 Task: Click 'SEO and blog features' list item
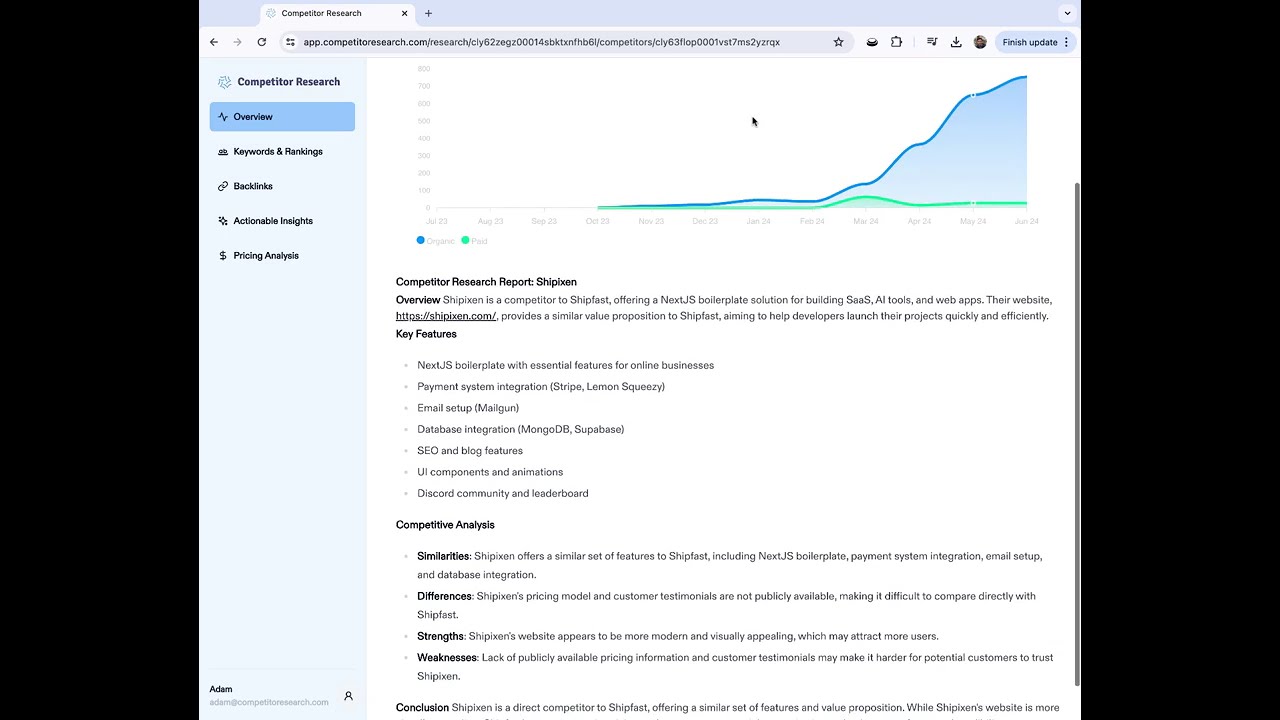(x=470, y=451)
